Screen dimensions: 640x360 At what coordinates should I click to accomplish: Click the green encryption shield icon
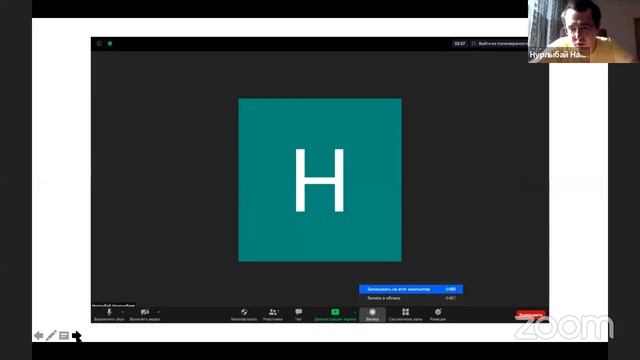coord(110,43)
